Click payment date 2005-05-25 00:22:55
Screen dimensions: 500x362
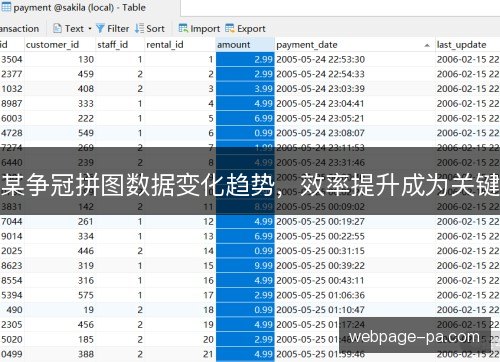pos(355,236)
